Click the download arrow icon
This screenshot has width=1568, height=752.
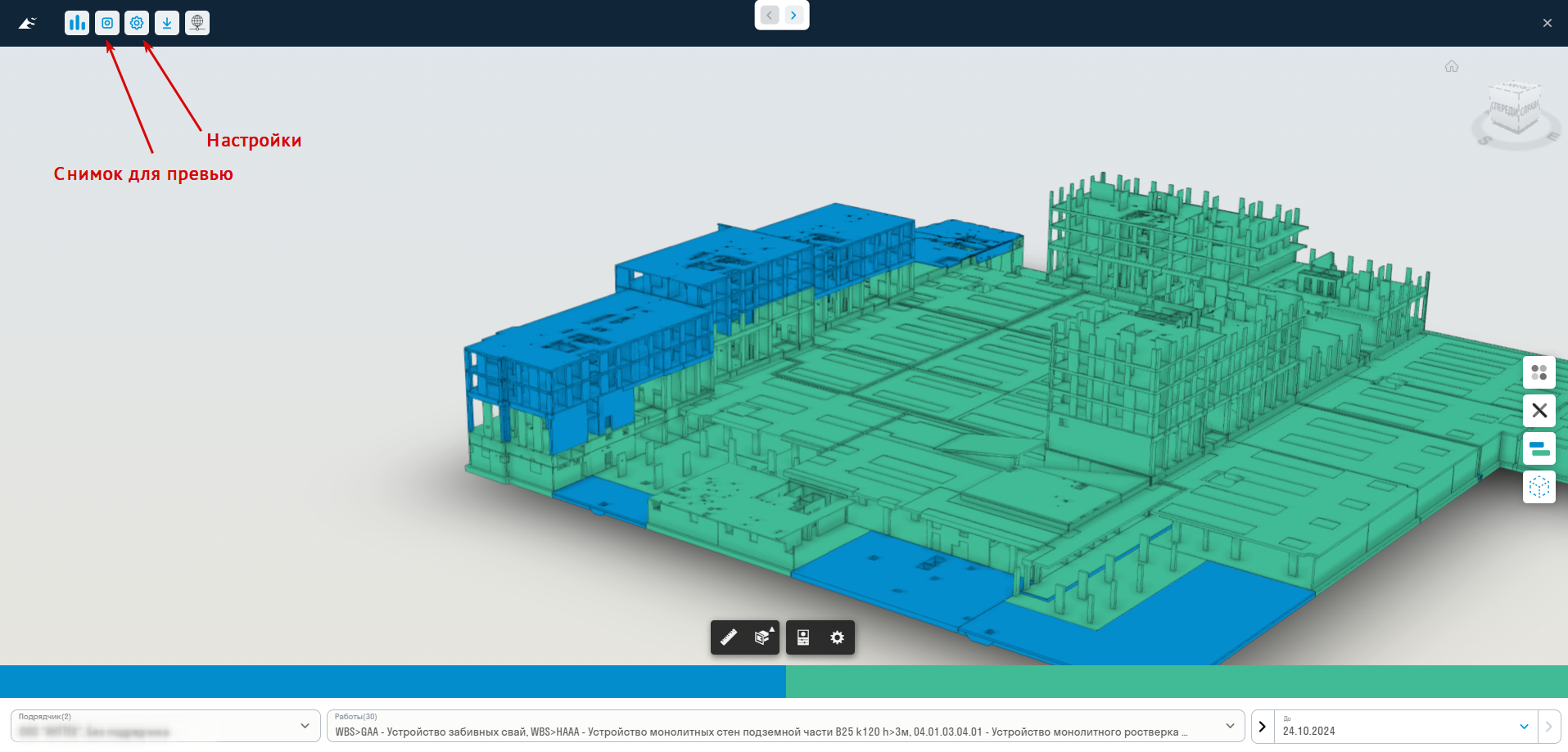pos(167,23)
